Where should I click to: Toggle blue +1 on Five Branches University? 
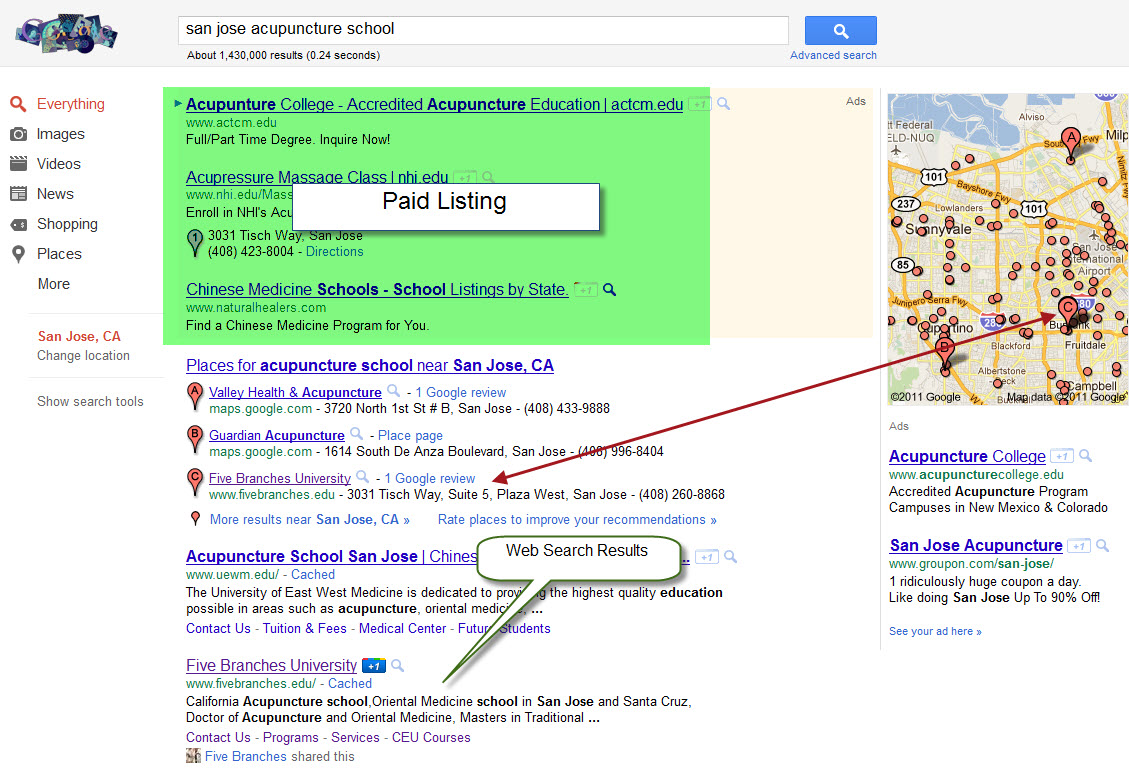pos(374,665)
